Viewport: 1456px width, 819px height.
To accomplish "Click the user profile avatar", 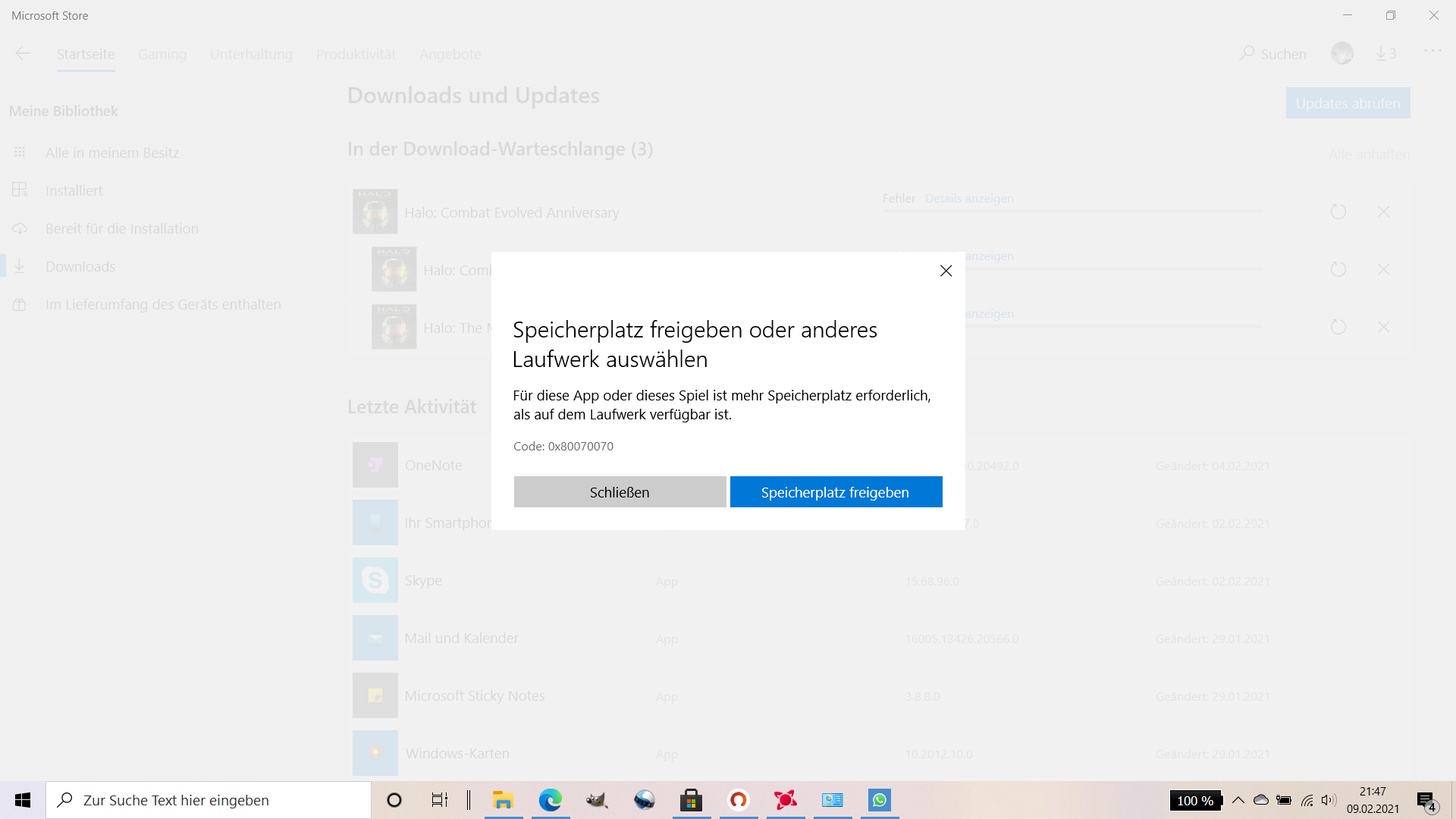I will [x=1341, y=53].
